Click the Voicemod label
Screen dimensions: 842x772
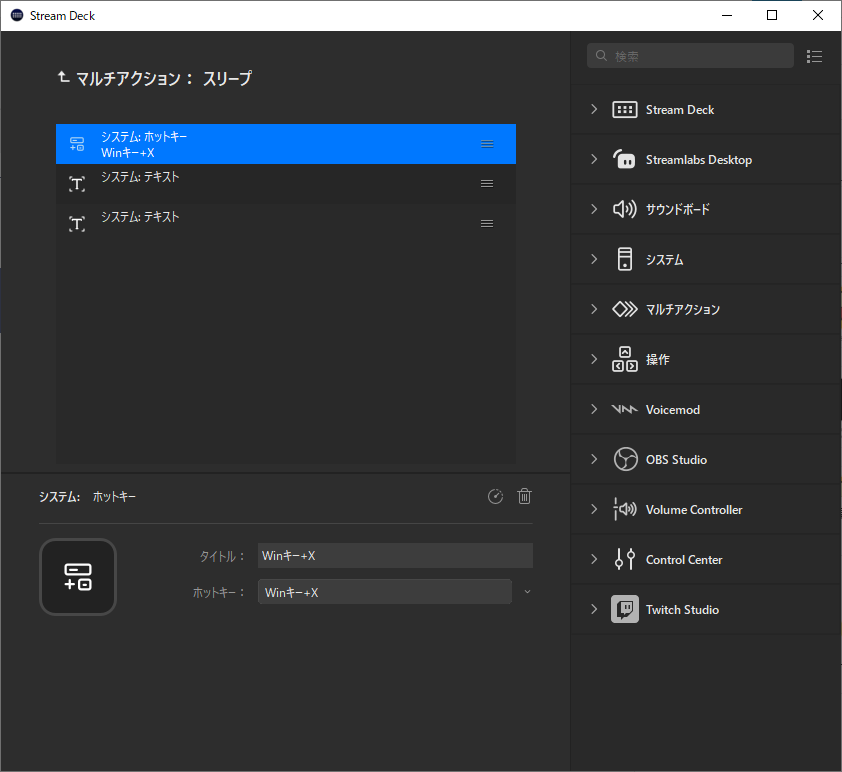point(673,410)
